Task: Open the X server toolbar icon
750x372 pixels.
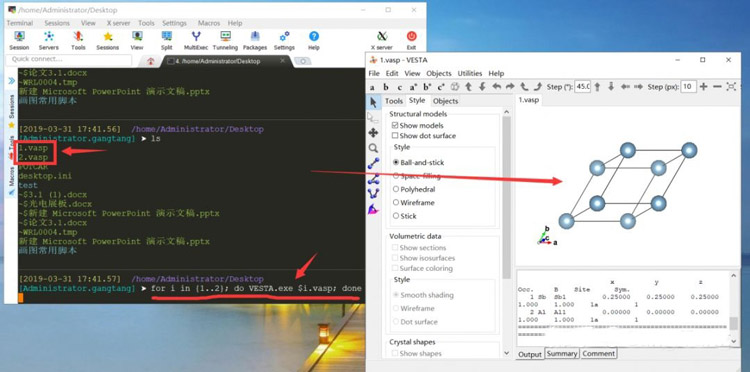Action: click(382, 40)
